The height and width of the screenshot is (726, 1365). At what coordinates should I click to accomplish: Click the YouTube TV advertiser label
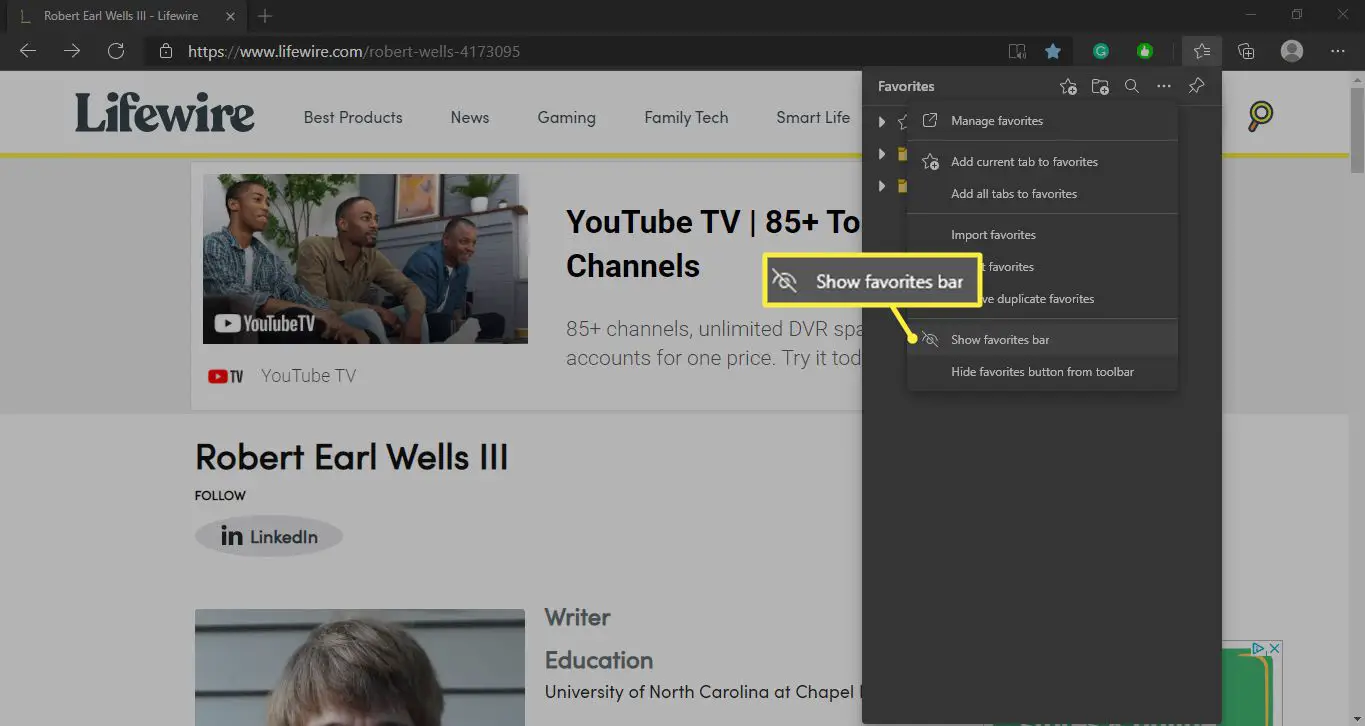[x=308, y=376]
